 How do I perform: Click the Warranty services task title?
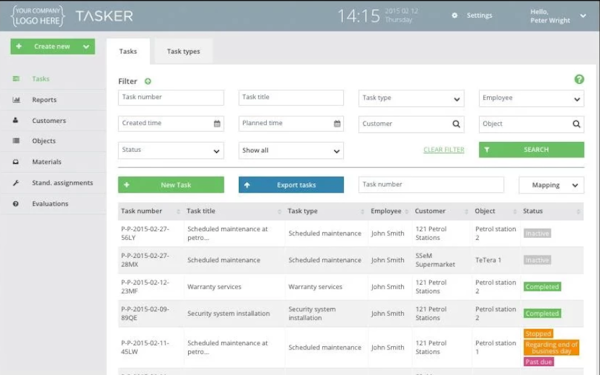[x=214, y=287]
